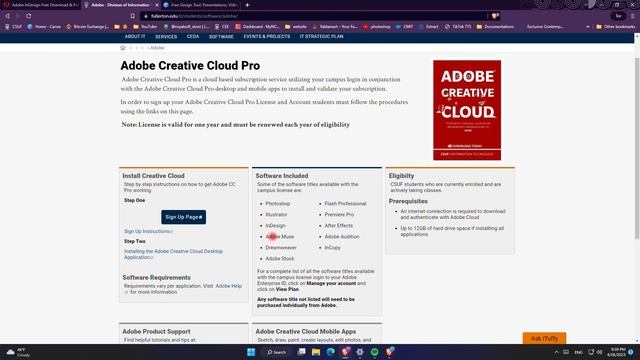Click 'Dreamweaver' in Software Included list
This screenshot has width=640, height=360.
281,248
